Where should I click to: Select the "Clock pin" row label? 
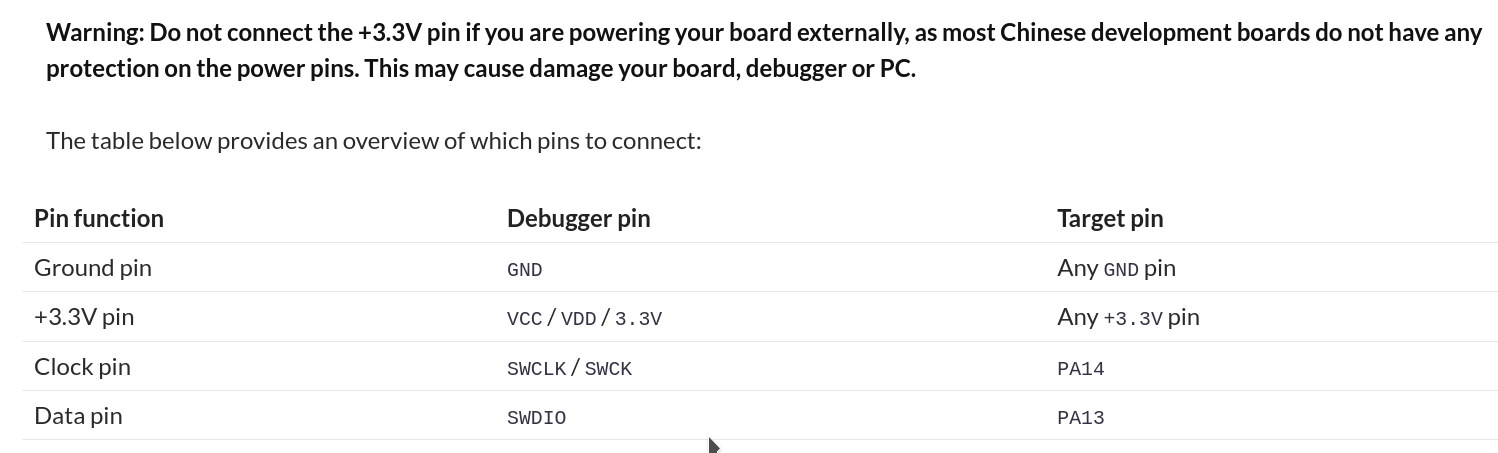82,367
